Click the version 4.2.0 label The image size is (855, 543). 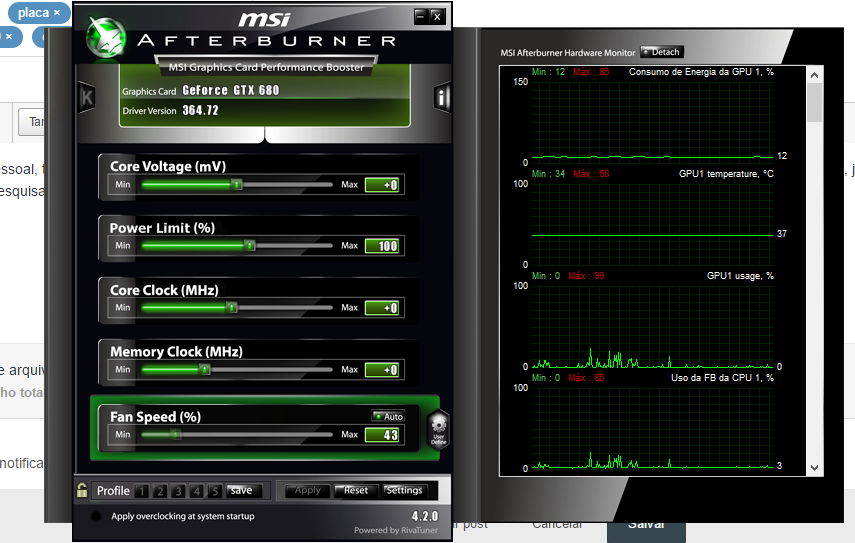(x=425, y=516)
